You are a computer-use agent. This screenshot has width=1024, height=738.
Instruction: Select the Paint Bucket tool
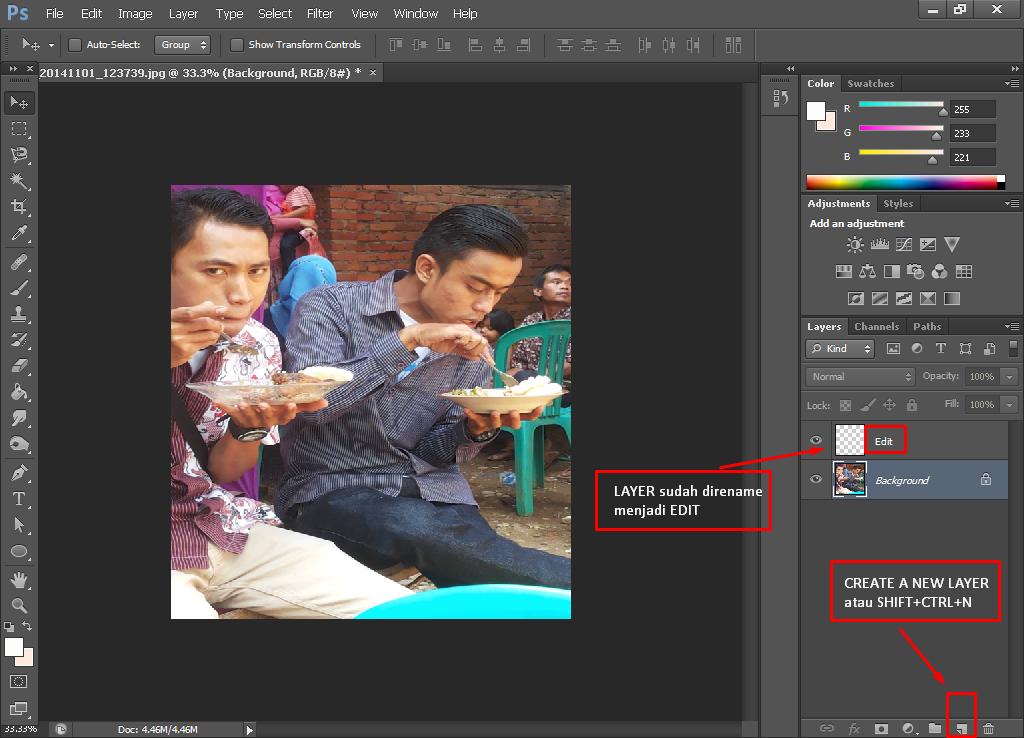19,392
